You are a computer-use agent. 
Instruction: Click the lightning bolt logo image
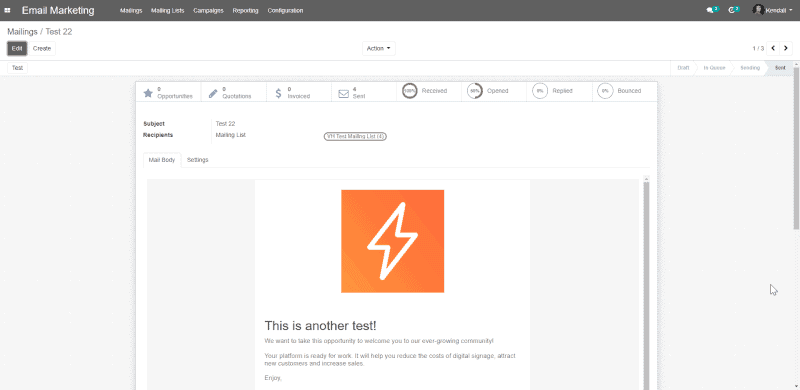coord(392,241)
